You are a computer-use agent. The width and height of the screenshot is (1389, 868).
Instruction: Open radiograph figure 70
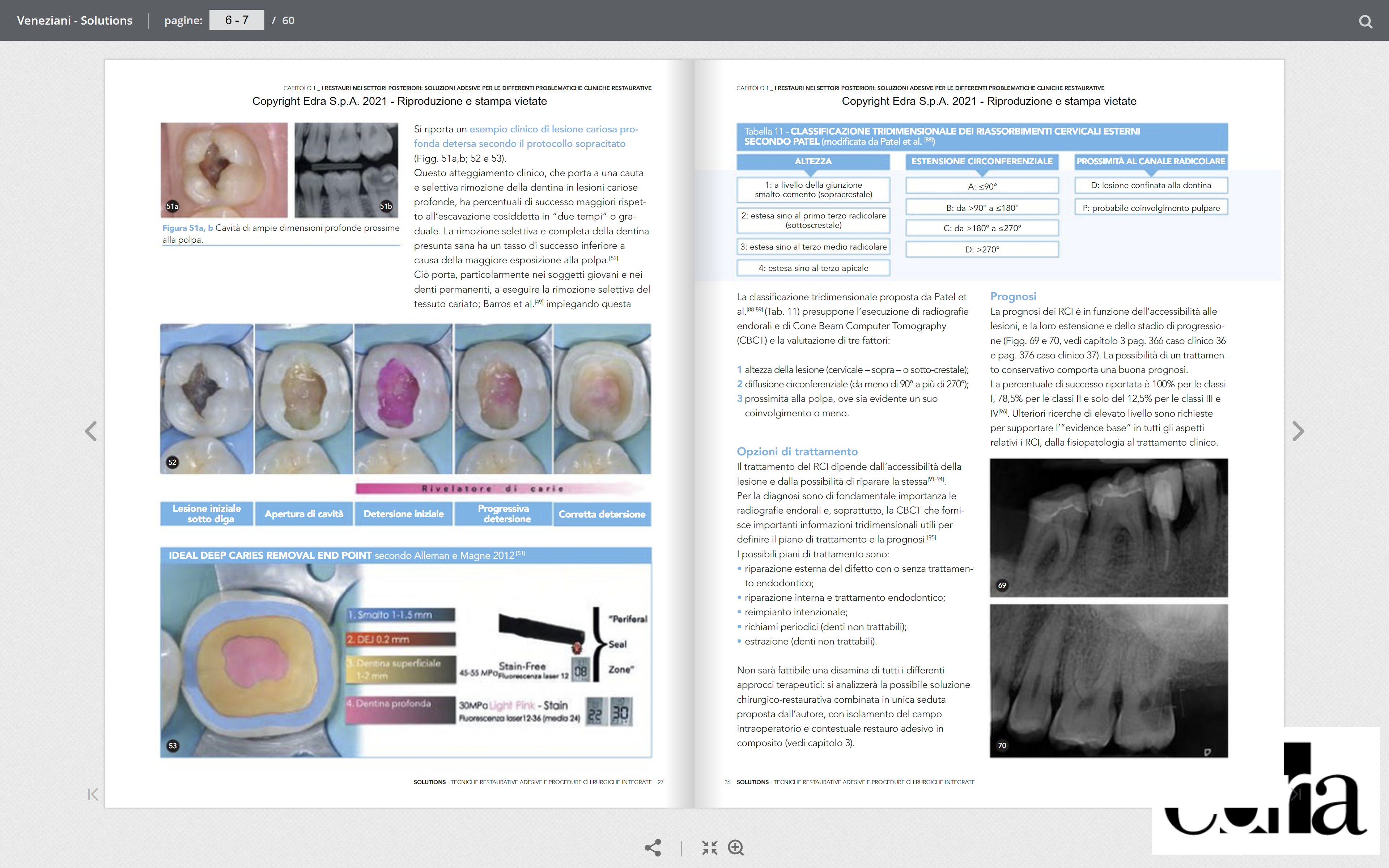point(1108,681)
